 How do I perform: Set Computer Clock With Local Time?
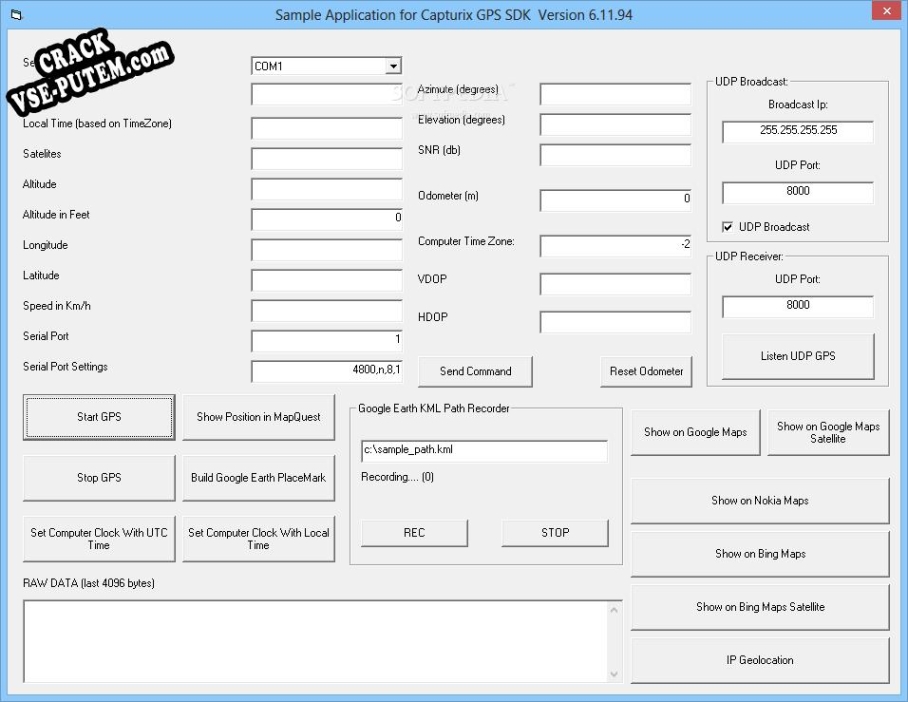(x=258, y=539)
